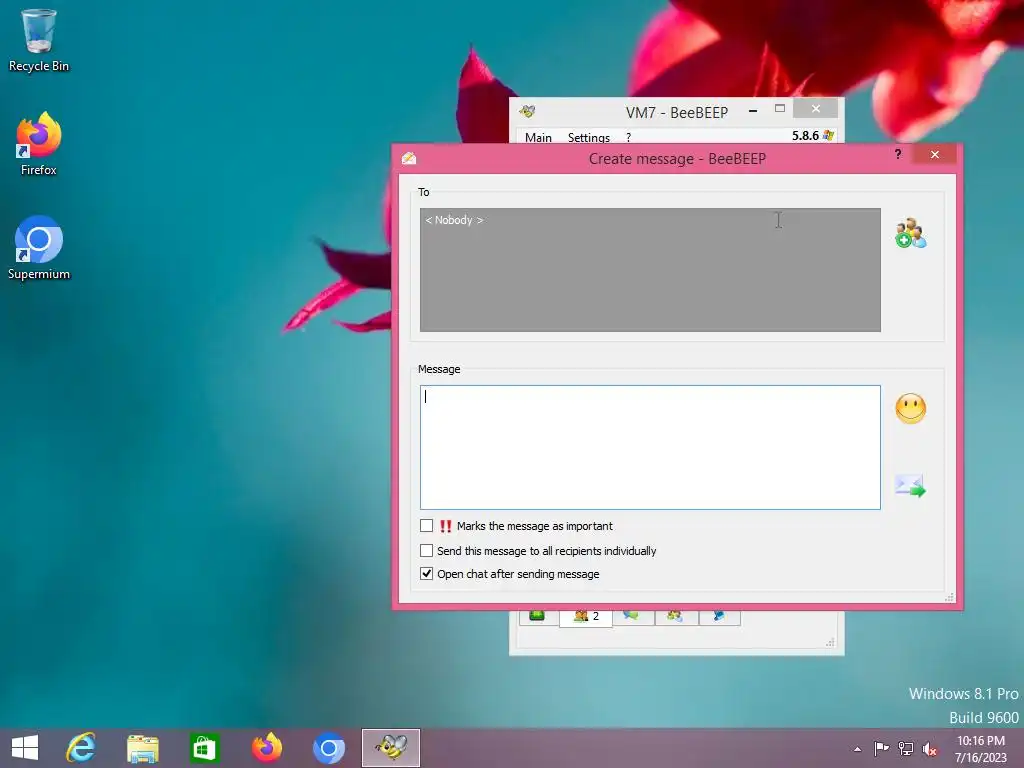Open the Recycle Bin desktop icon
This screenshot has width=1024, height=768.
click(39, 40)
